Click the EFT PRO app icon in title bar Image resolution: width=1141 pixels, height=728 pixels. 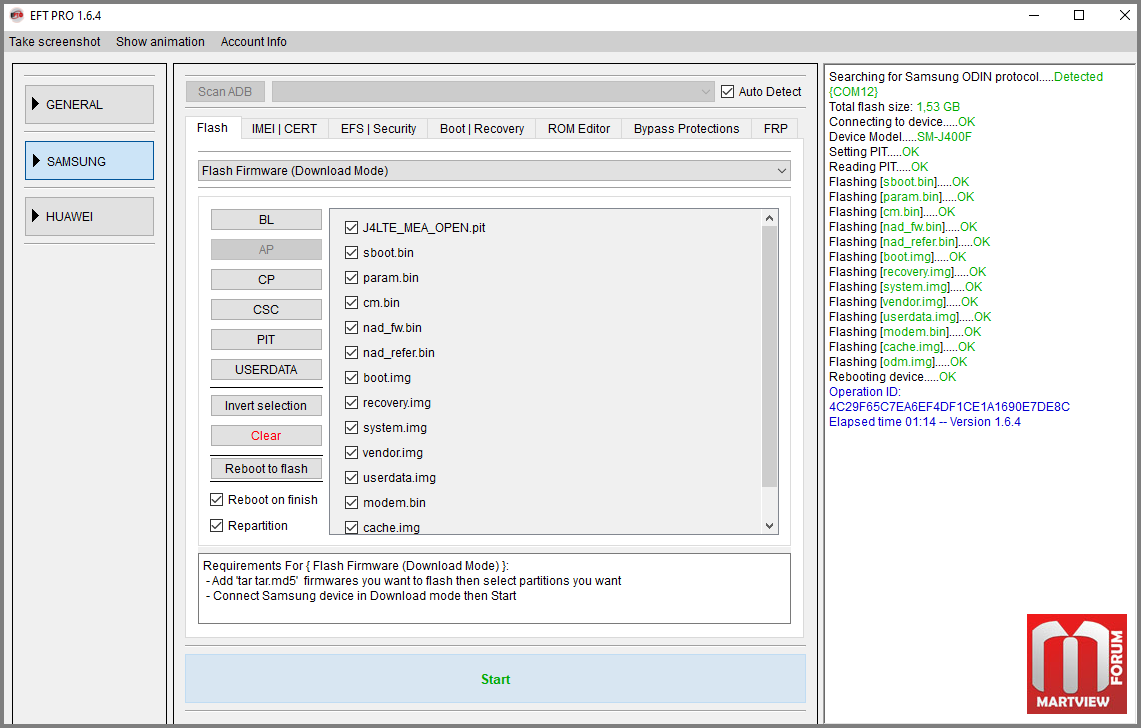[16, 15]
